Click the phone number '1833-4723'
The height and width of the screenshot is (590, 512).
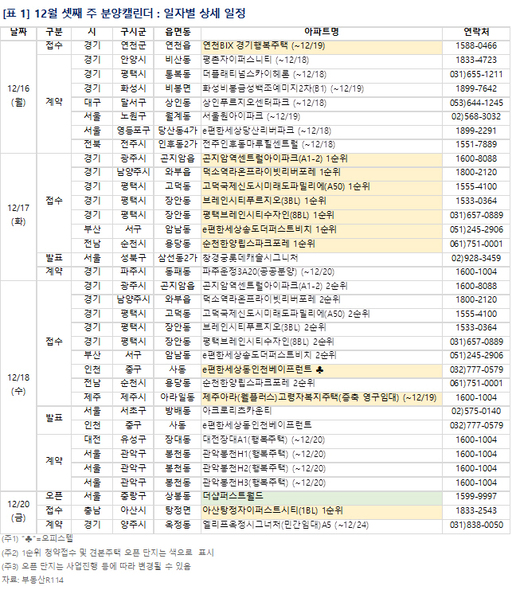point(476,60)
